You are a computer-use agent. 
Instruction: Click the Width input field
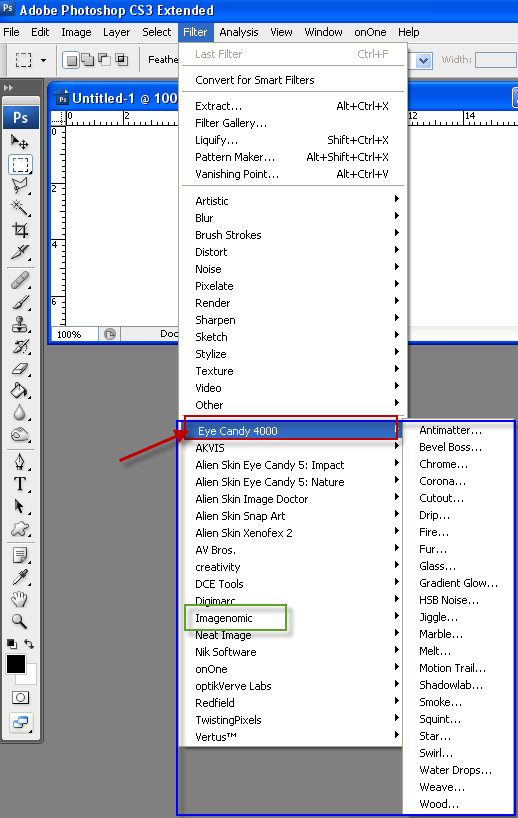click(496, 60)
